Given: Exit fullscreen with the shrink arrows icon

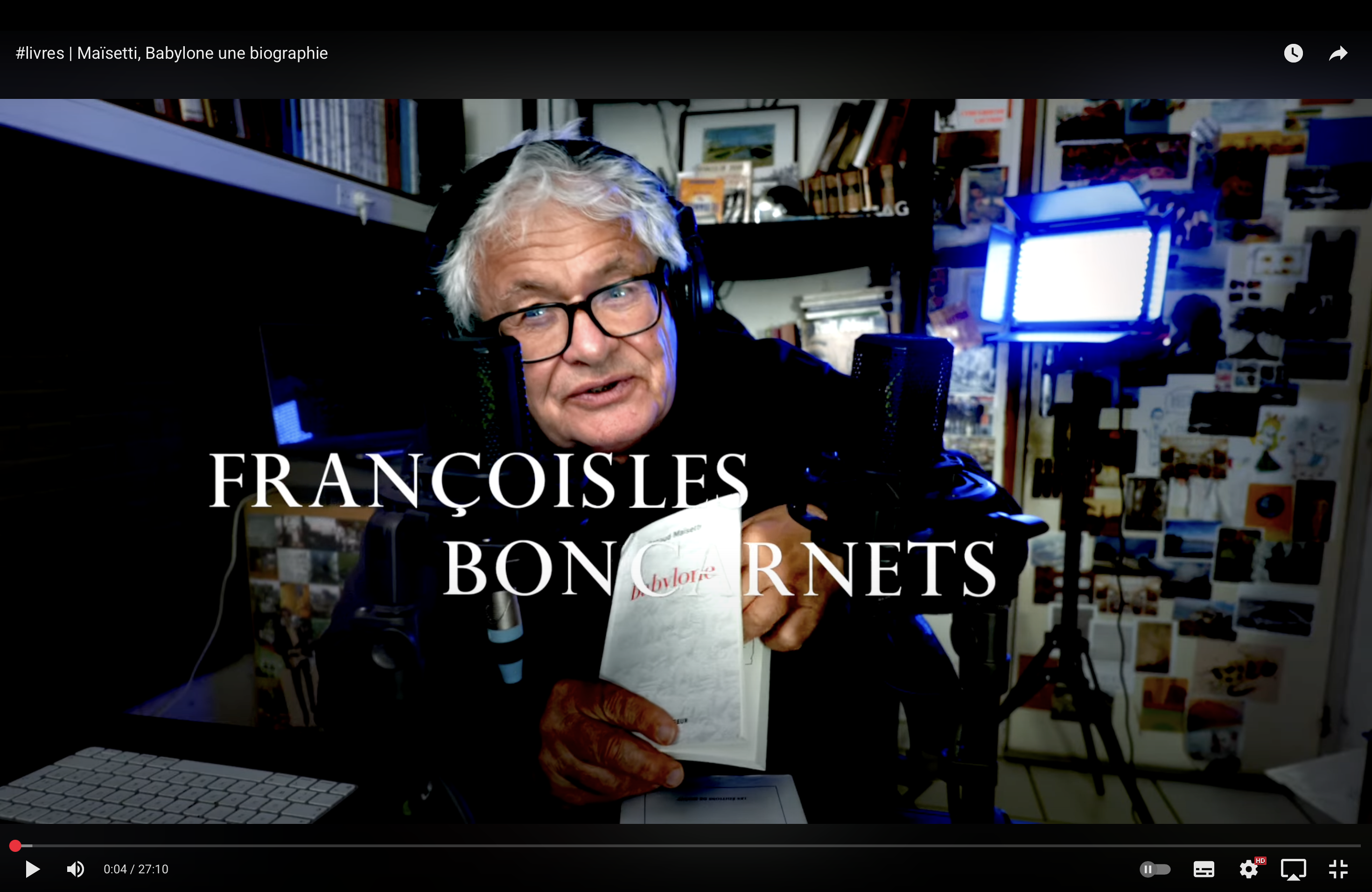Looking at the screenshot, I should pos(1338,869).
